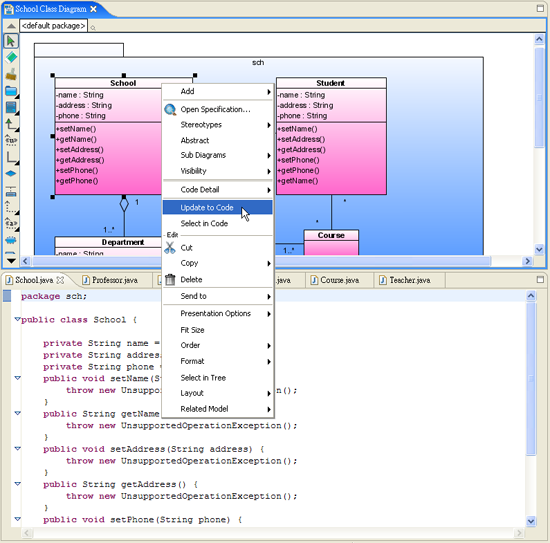Expand the Order submenu
Viewport: 550px width, 543px height.
217,346
